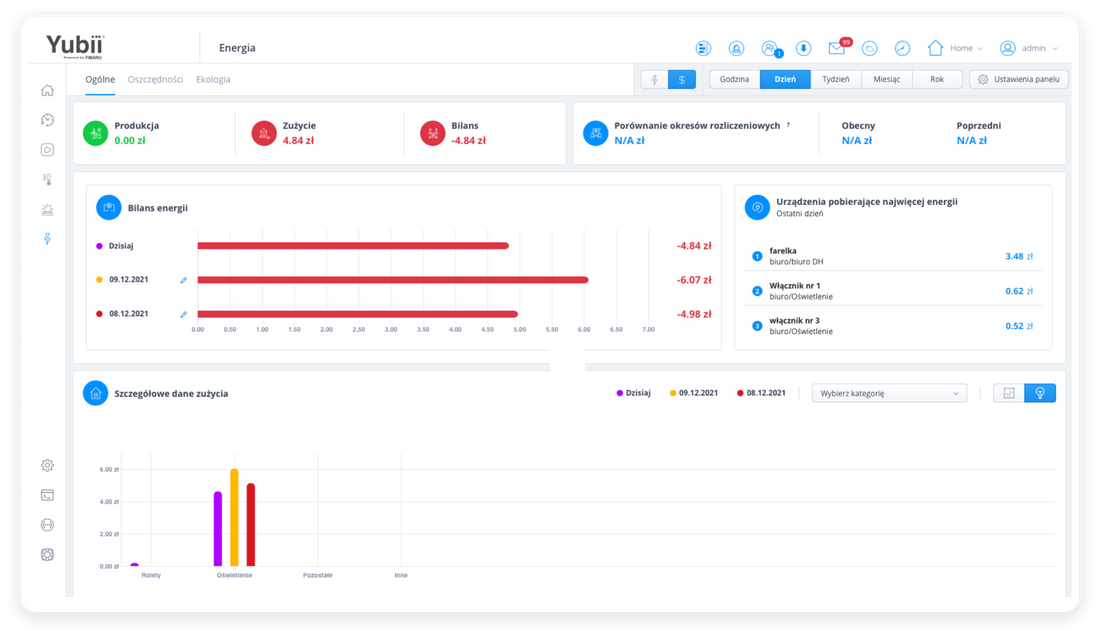Open the climate thermometer icon in sidebar

47,180
